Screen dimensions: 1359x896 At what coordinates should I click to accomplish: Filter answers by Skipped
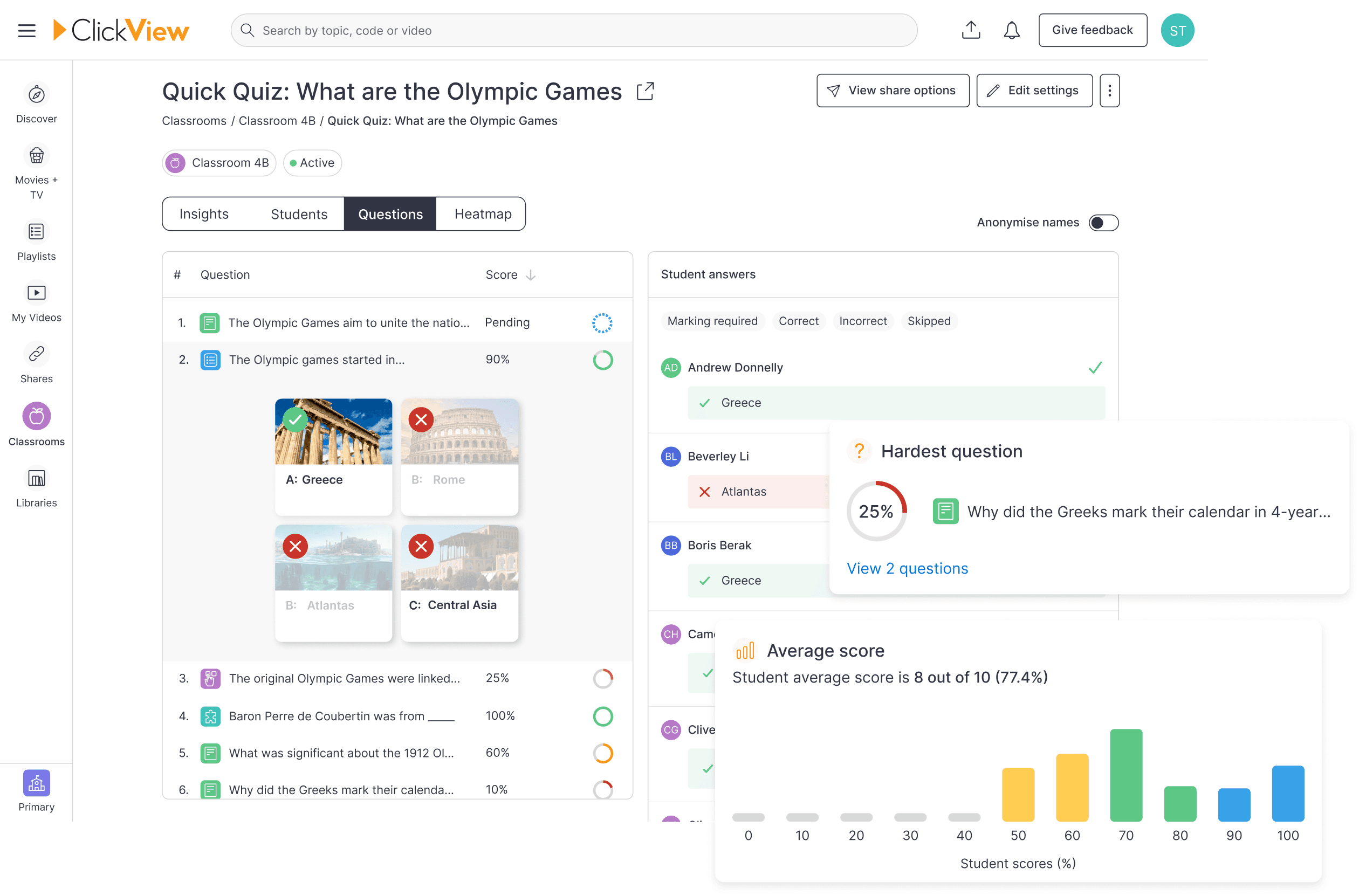tap(929, 321)
